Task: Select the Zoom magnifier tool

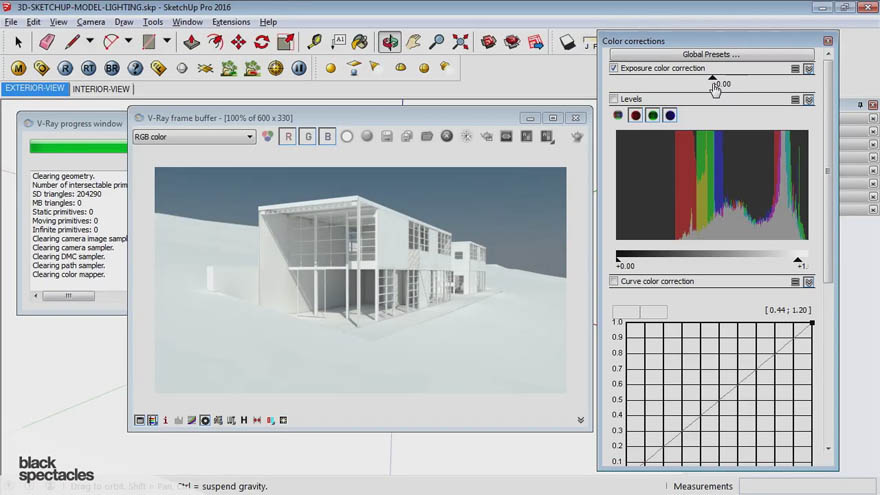Action: pos(437,42)
